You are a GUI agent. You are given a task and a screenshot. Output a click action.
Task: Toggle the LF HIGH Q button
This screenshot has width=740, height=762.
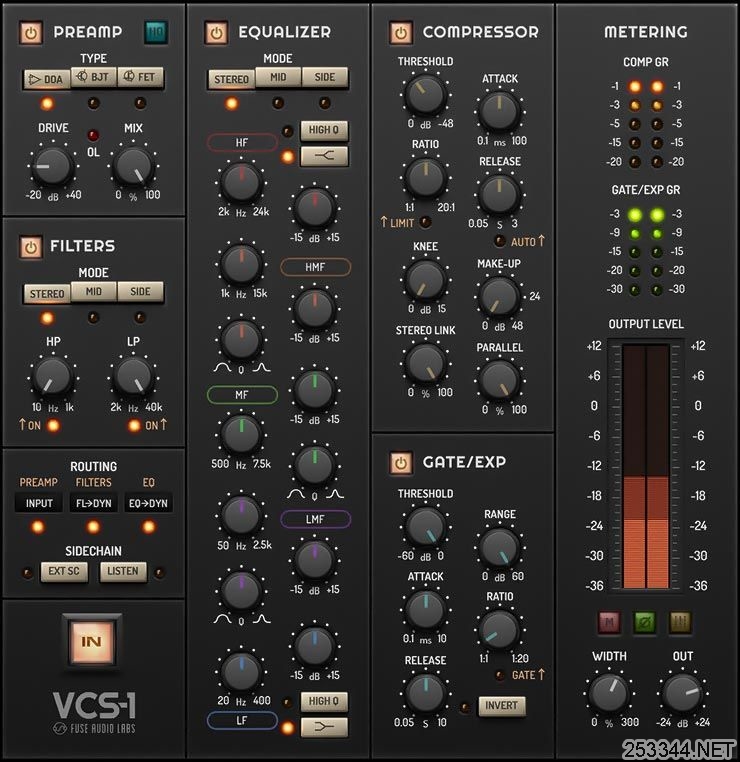(x=324, y=701)
